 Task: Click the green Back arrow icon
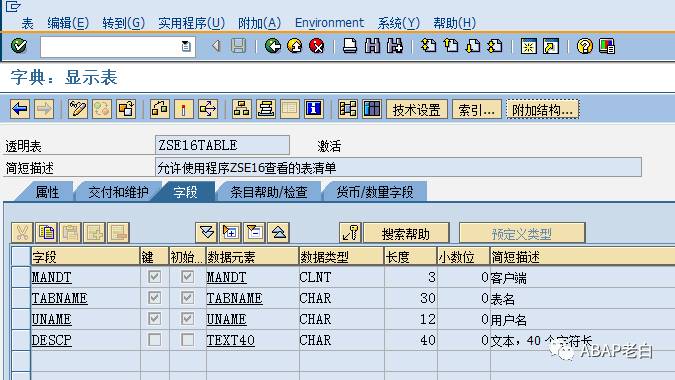point(272,46)
